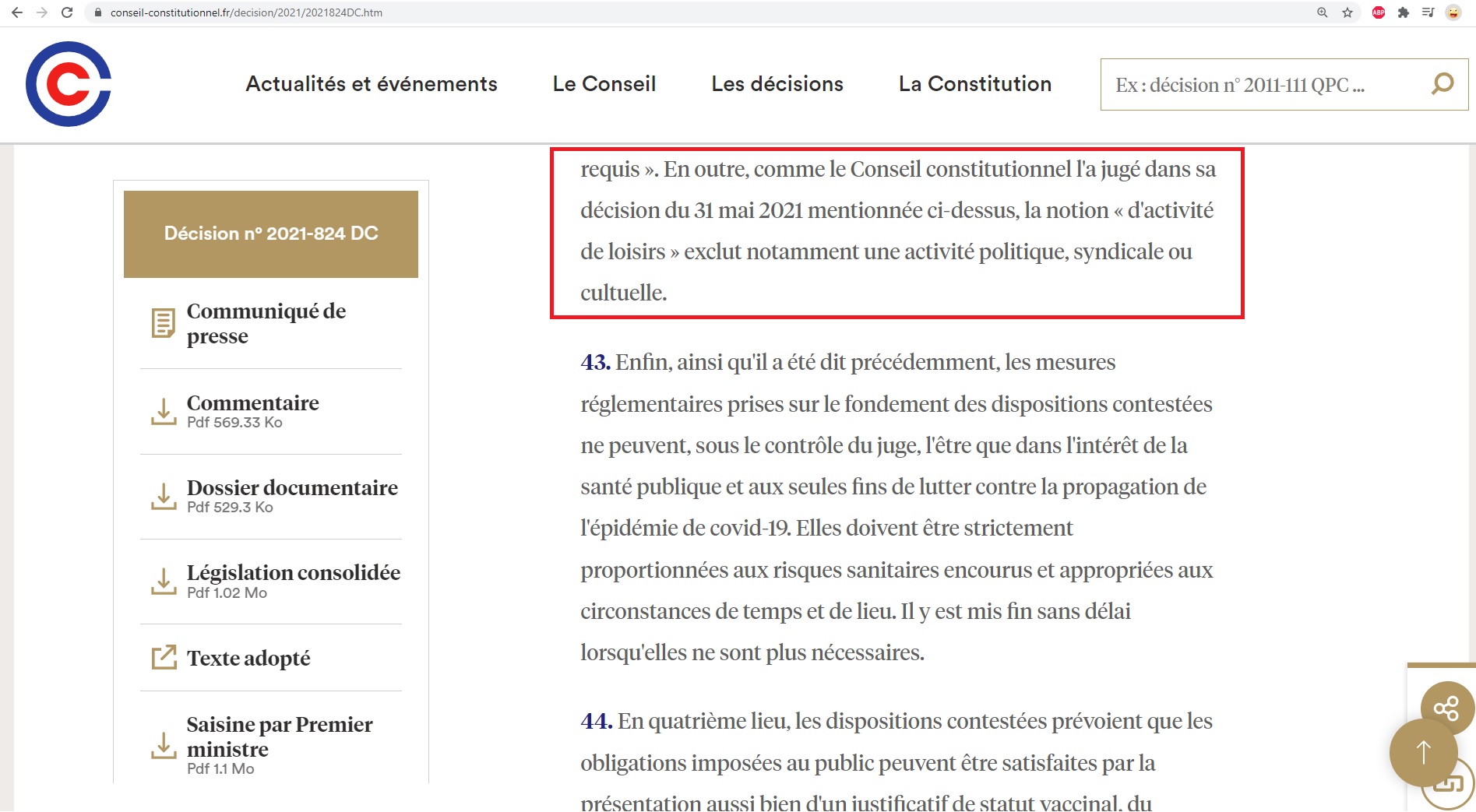Open the browser extensions puzzle icon

pos(1404,12)
